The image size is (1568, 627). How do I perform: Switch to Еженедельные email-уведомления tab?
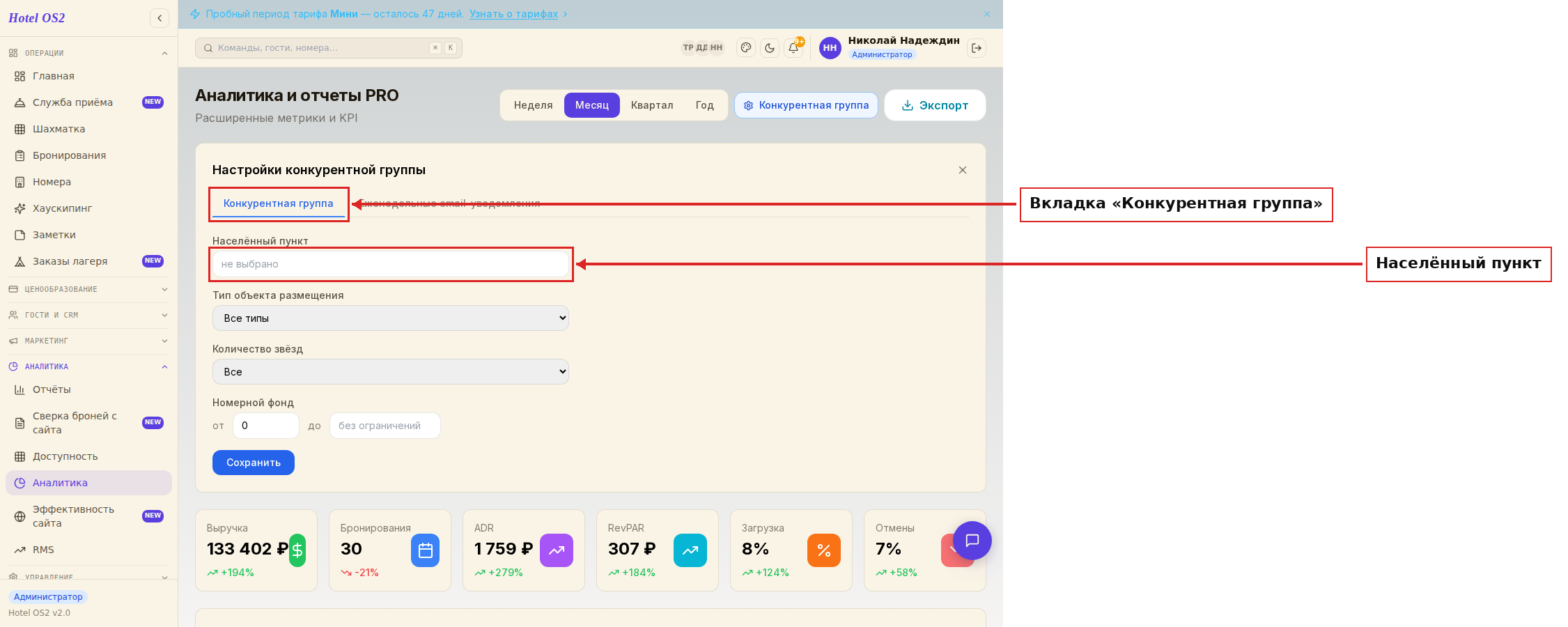point(449,203)
